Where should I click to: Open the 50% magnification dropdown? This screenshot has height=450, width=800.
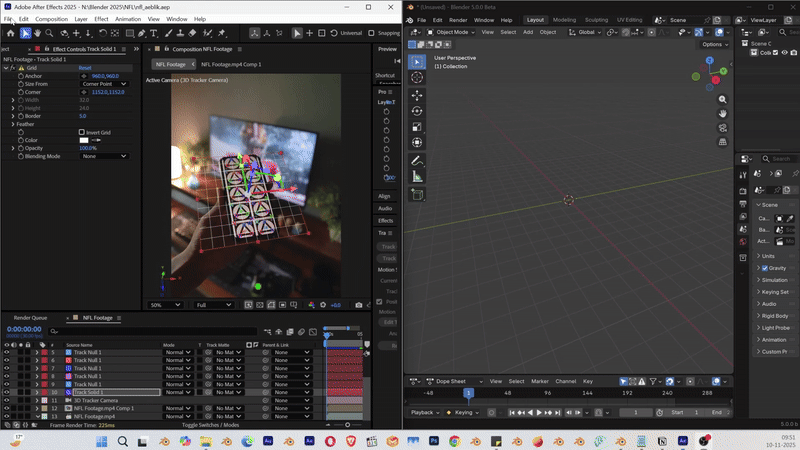point(165,305)
